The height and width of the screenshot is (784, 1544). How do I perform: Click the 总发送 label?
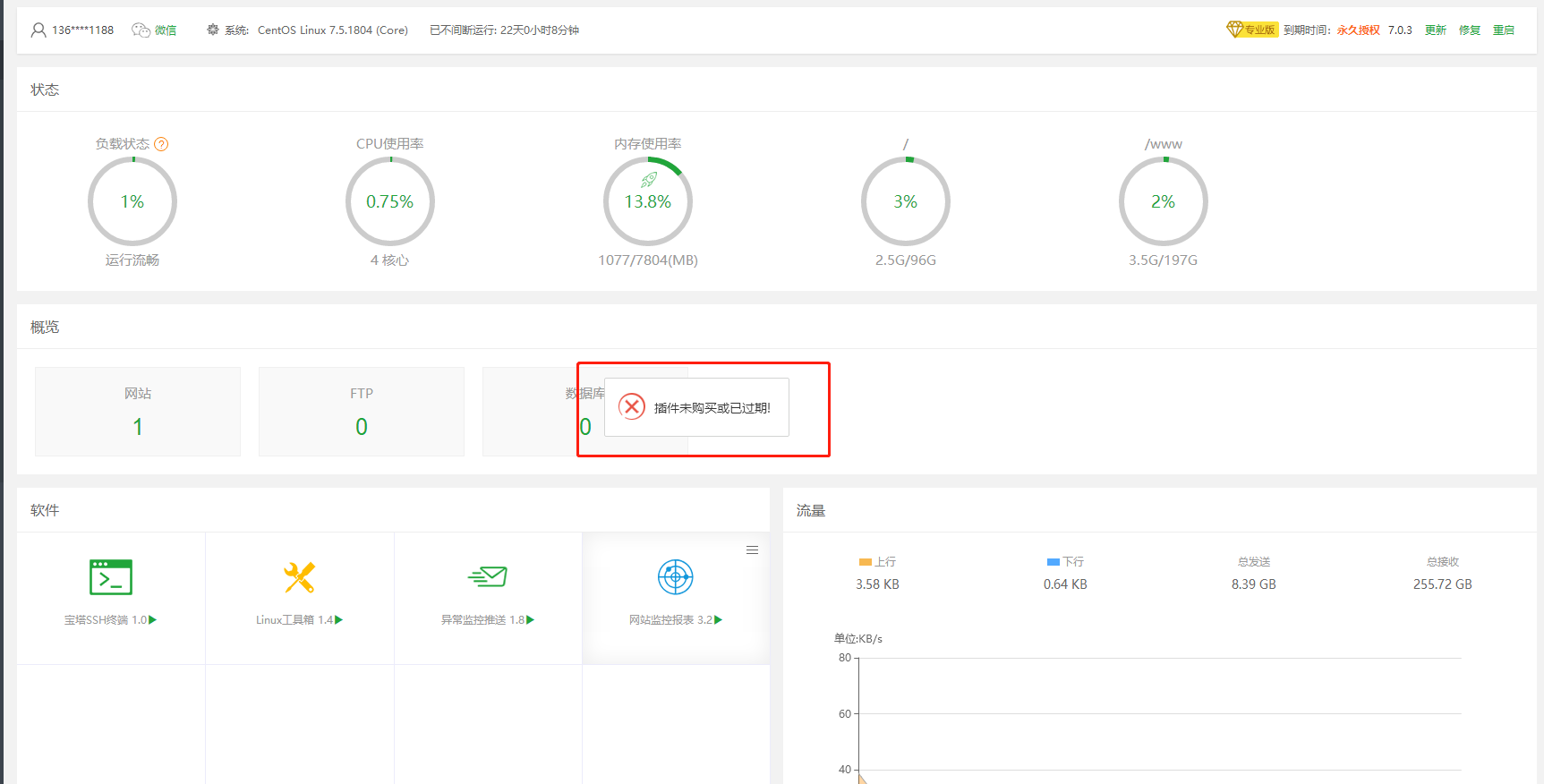pos(1254,562)
